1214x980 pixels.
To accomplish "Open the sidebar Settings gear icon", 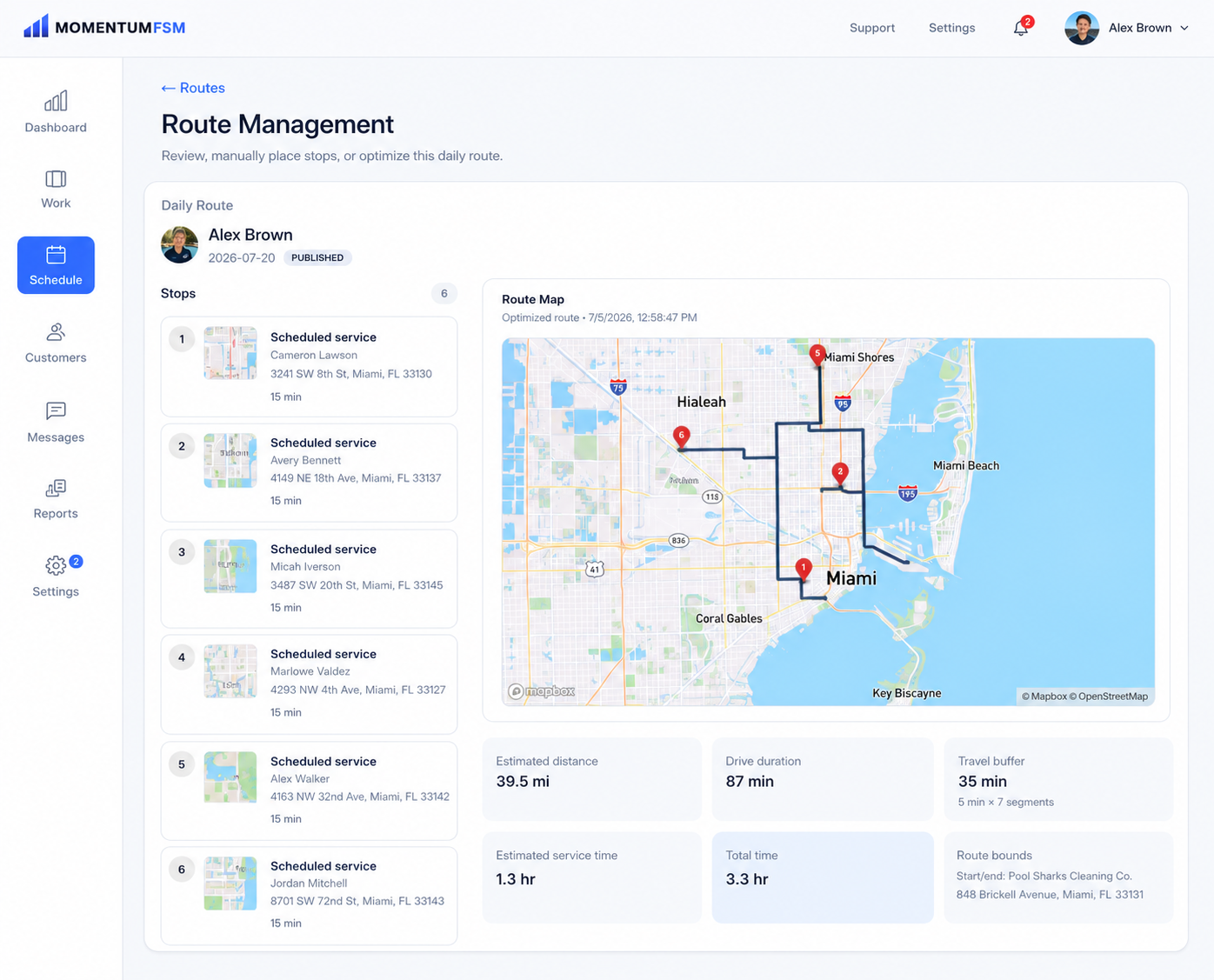I will click(56, 566).
